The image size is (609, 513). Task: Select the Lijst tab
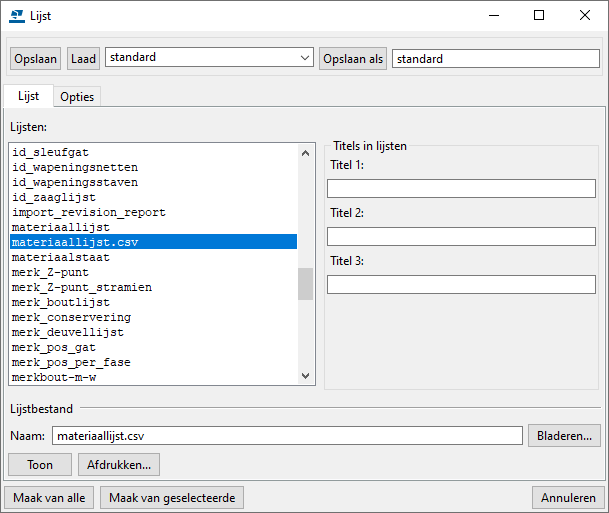pos(28,96)
